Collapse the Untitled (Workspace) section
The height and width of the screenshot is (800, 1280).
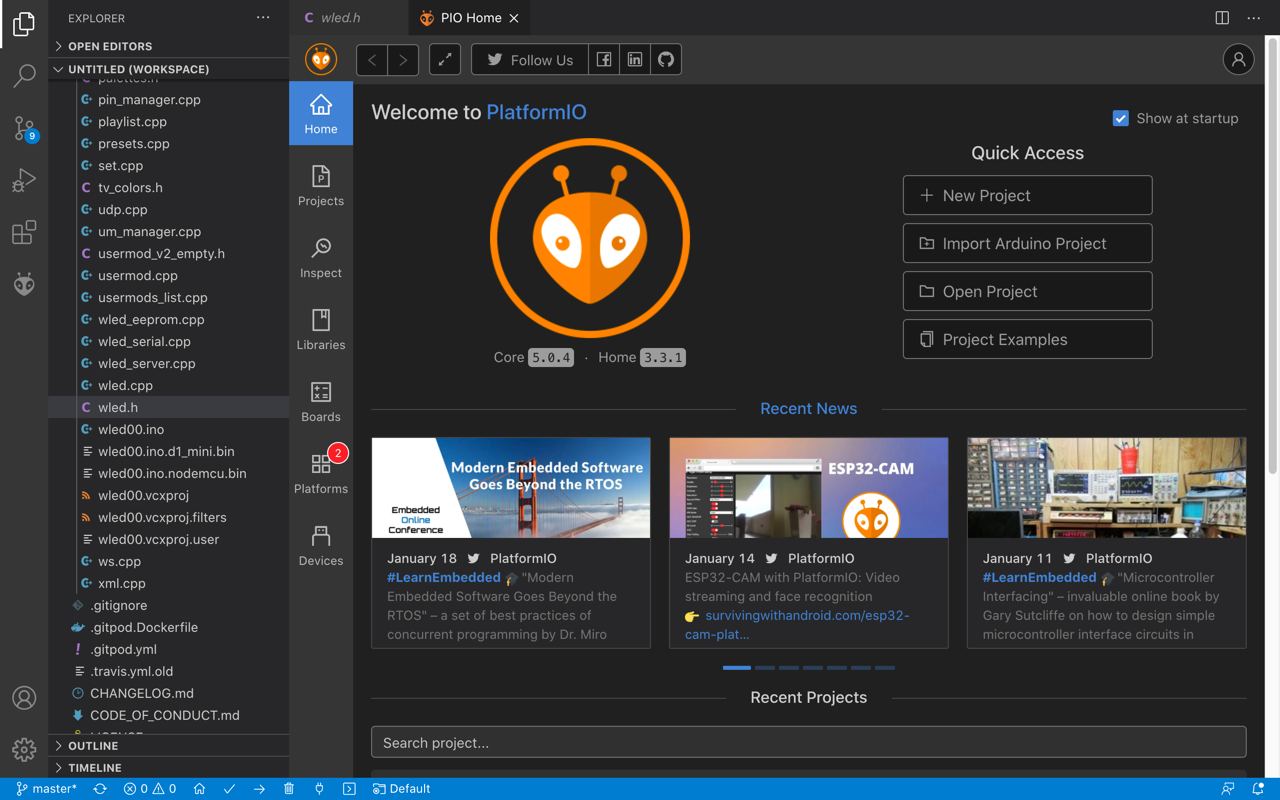coord(169,69)
